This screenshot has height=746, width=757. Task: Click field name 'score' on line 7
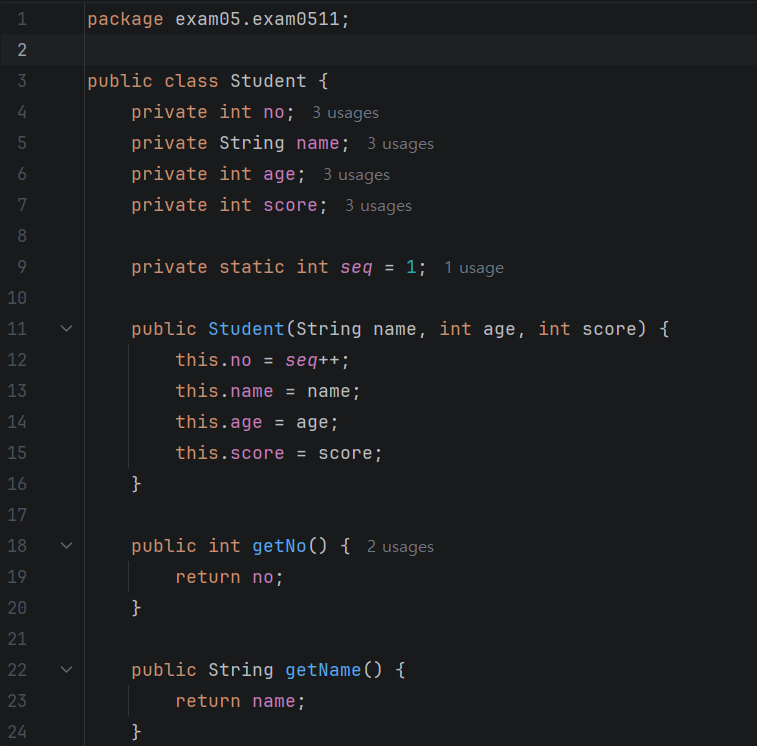click(x=290, y=205)
